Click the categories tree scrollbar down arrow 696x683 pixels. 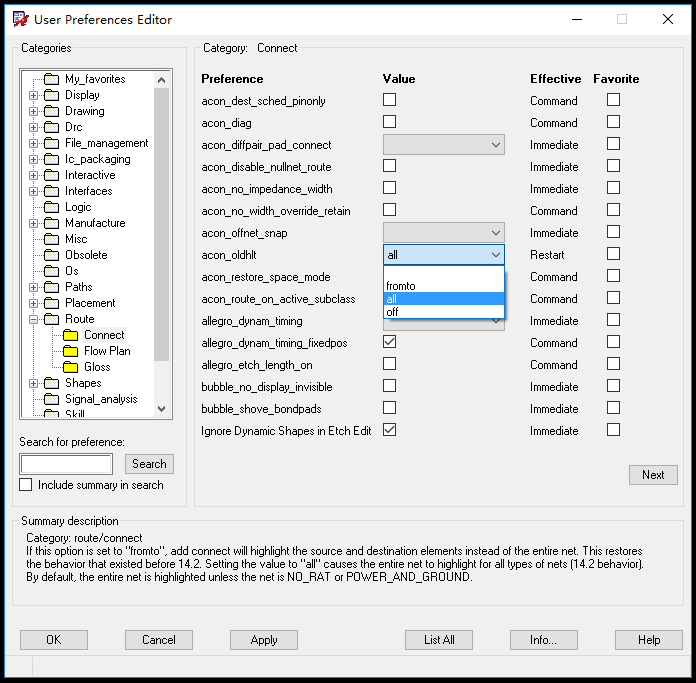pos(162,409)
